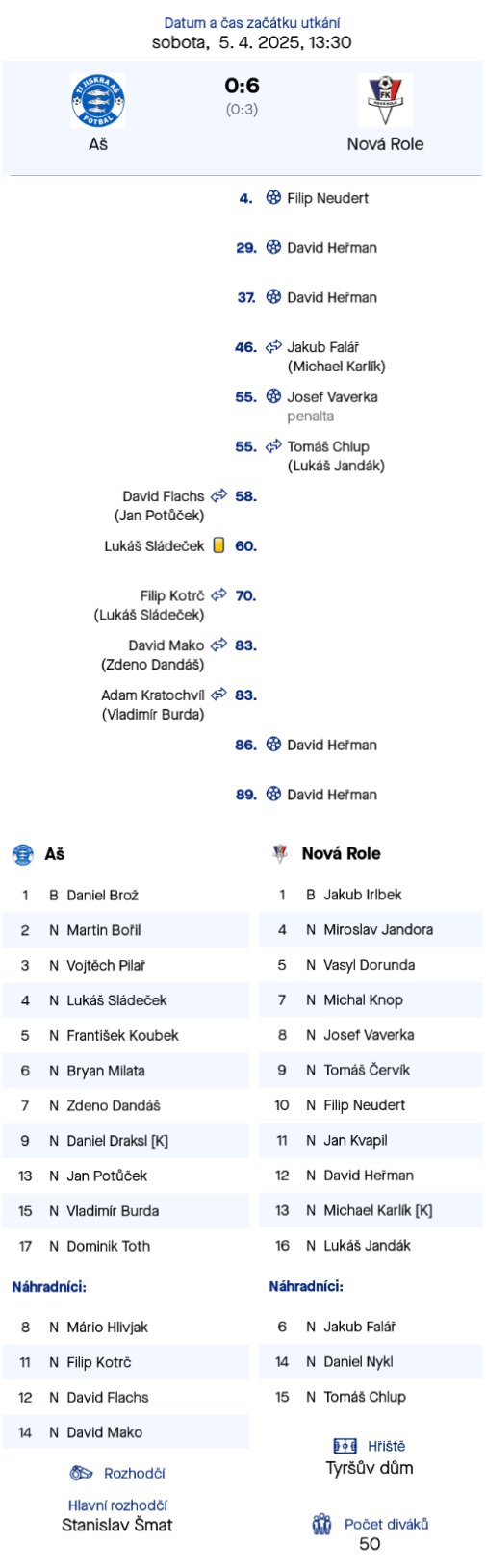Click small Aš crest in lineup header

(x=22, y=853)
